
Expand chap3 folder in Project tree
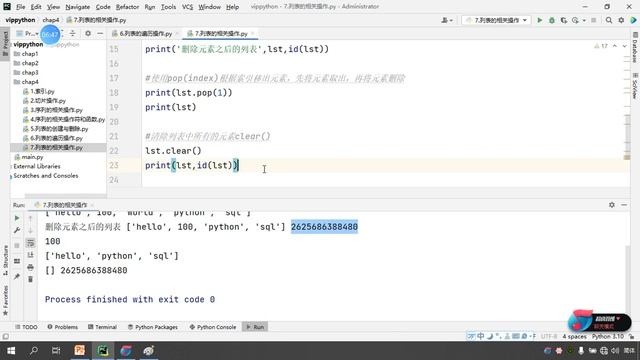pos(29,73)
